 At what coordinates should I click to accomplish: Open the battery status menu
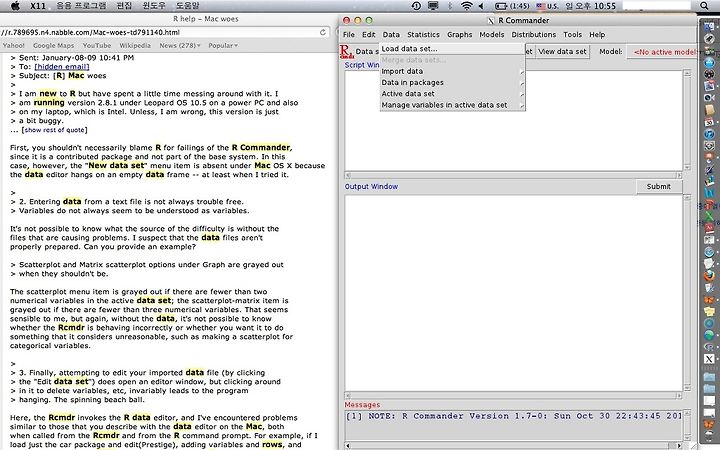(x=512, y=6)
